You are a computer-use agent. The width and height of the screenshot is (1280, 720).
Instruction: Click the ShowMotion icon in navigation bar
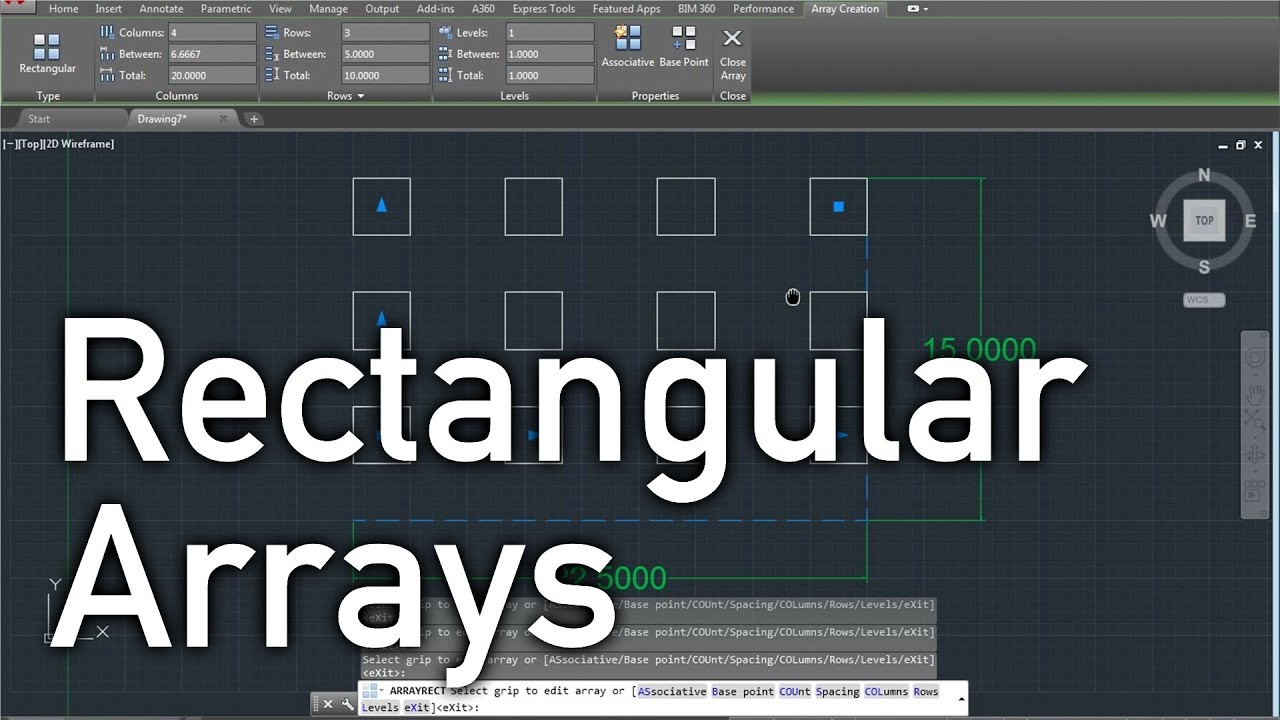[1254, 493]
